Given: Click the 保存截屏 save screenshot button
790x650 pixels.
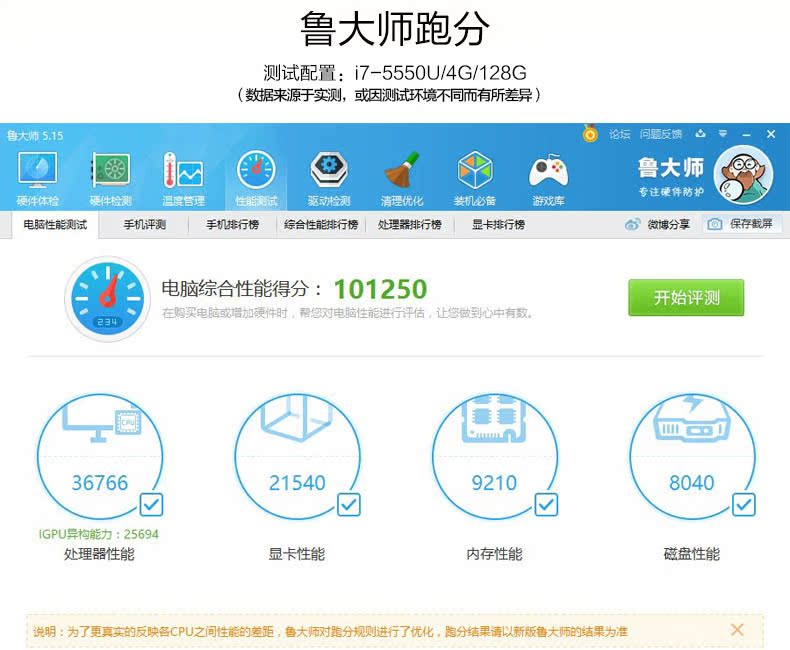Looking at the screenshot, I should click(743, 224).
